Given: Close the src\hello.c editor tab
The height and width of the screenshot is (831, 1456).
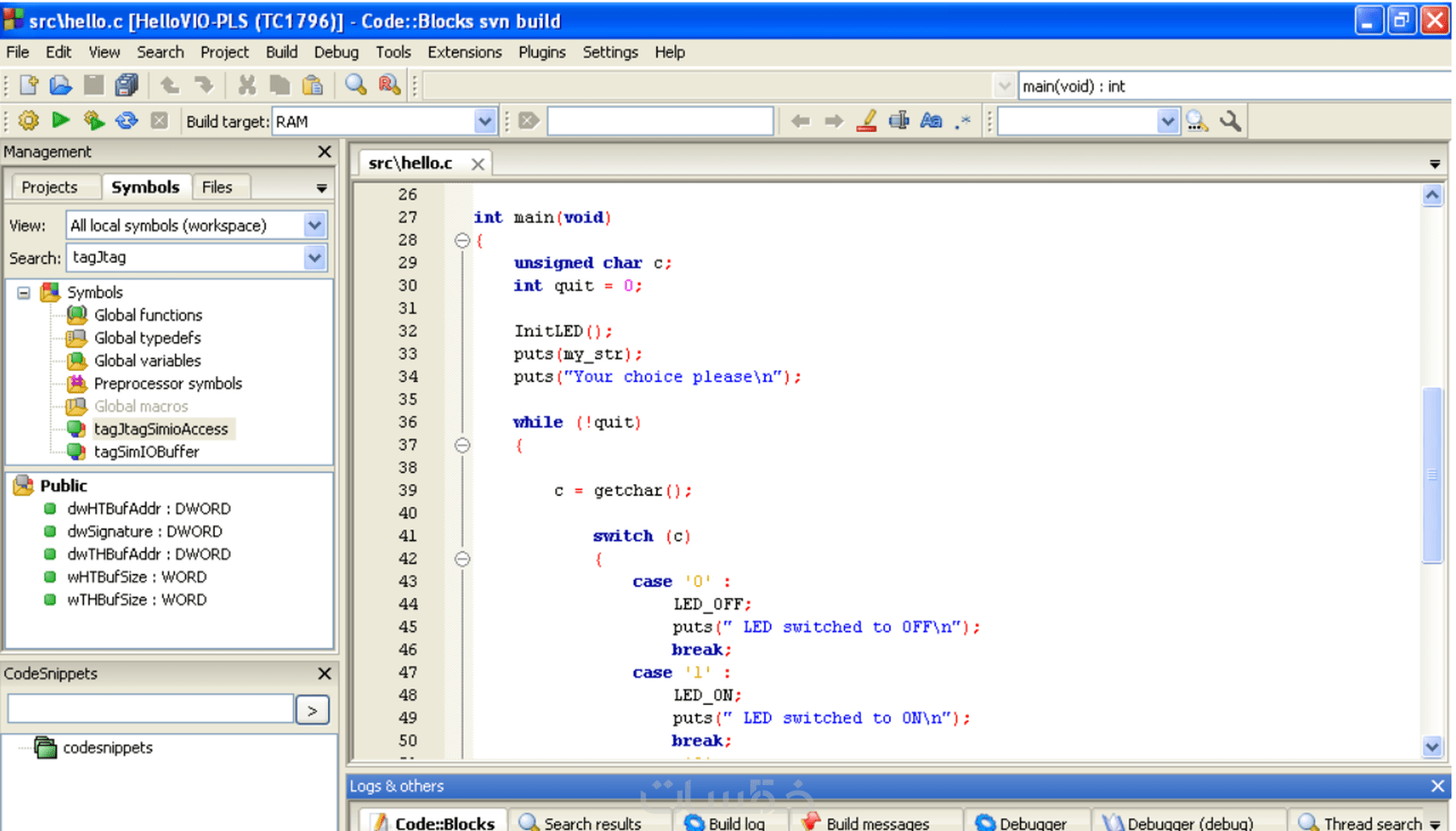Looking at the screenshot, I should [x=478, y=164].
